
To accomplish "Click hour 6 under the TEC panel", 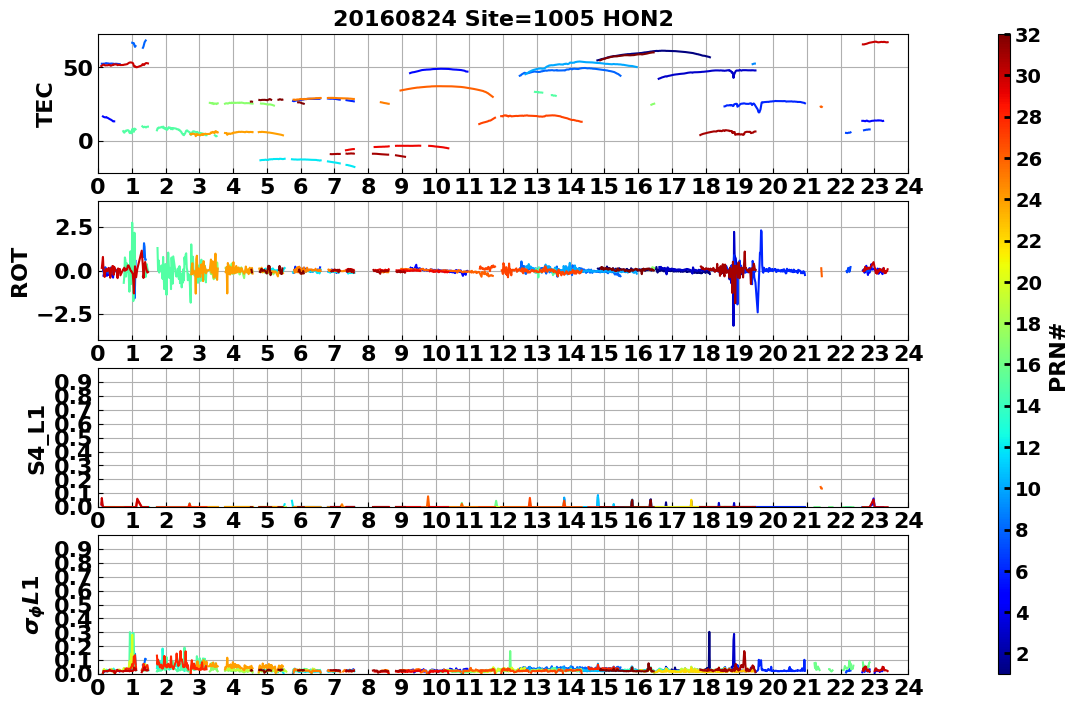I will [x=300, y=186].
